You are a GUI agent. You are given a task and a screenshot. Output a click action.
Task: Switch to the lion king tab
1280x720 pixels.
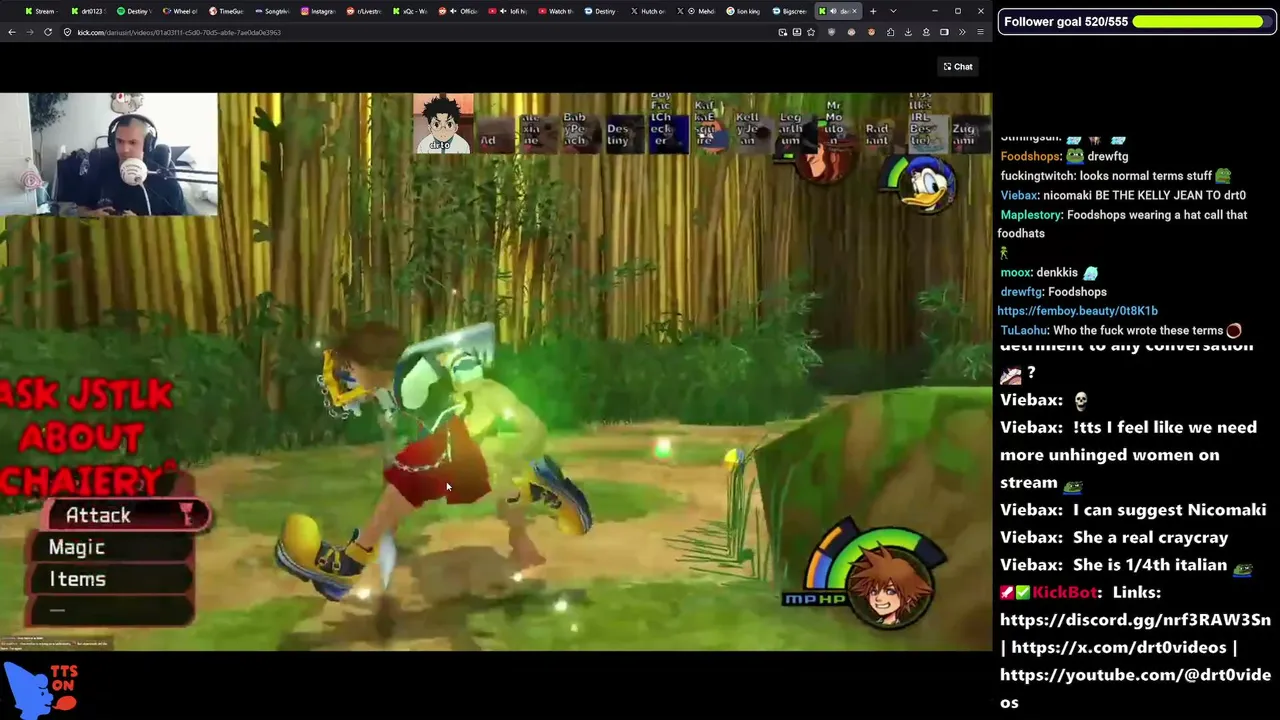743,11
